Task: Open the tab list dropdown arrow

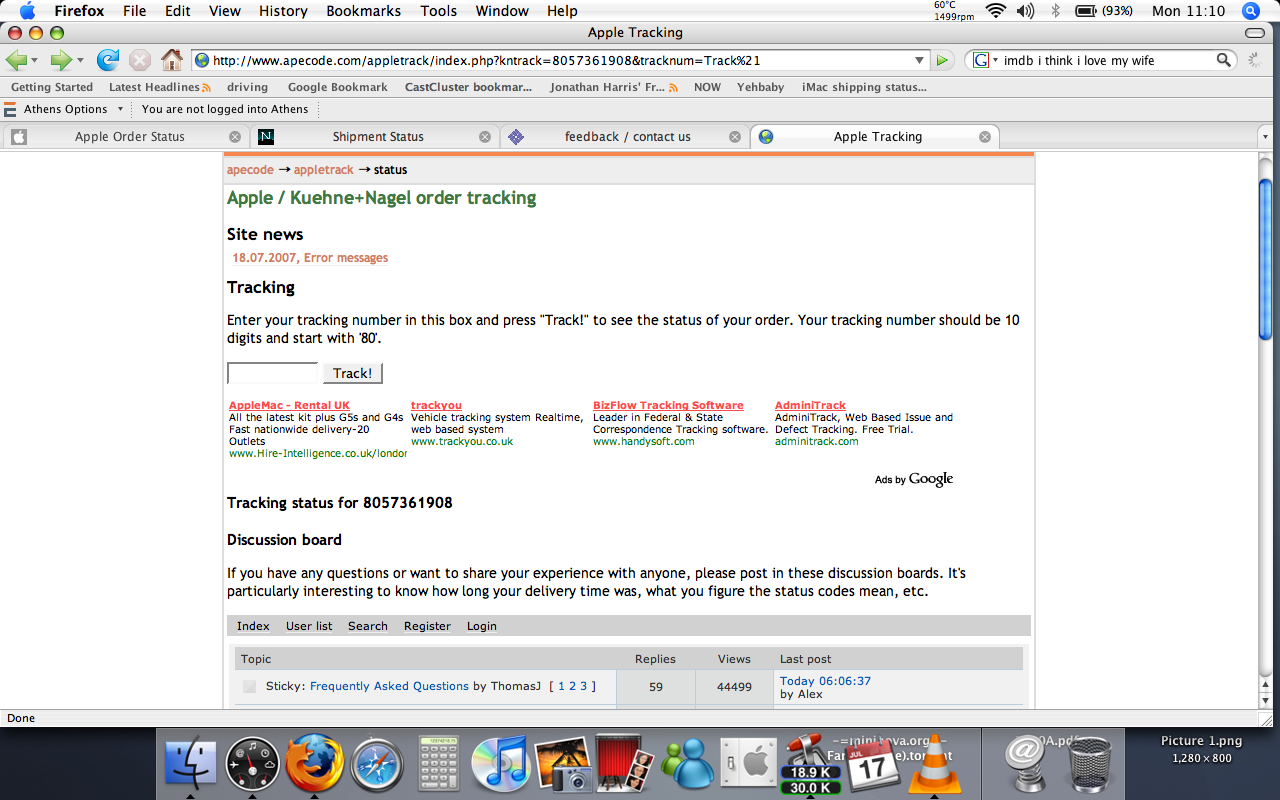Action: (x=1265, y=137)
